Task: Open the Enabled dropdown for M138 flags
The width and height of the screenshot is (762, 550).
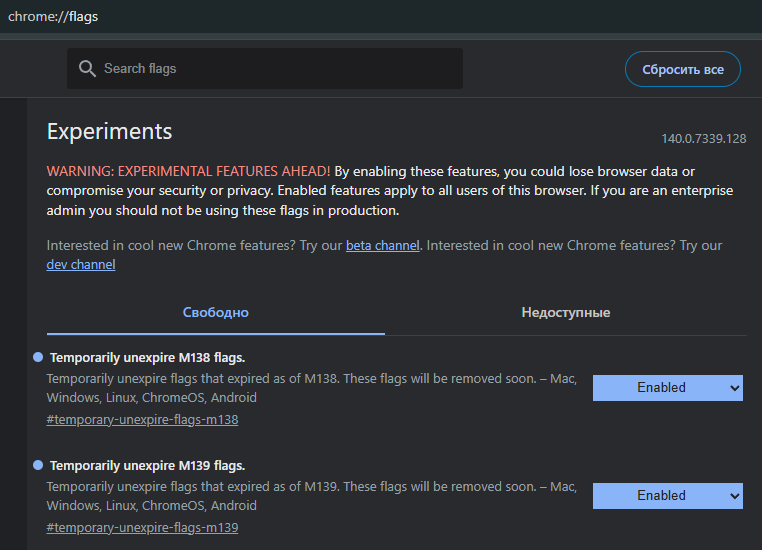Action: 667,387
